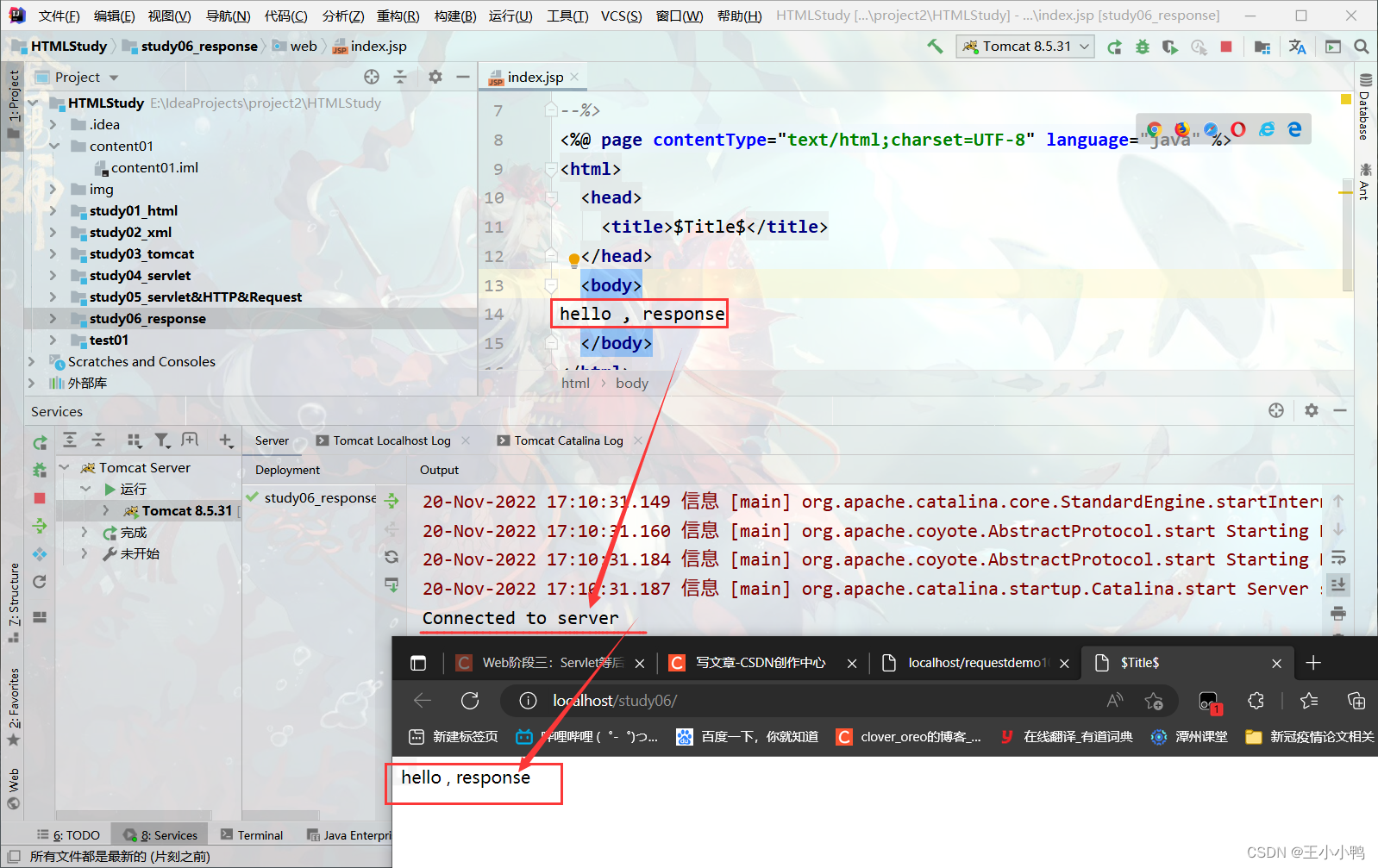Open the Terminal tool window
The width and height of the screenshot is (1378, 868).
[x=252, y=835]
